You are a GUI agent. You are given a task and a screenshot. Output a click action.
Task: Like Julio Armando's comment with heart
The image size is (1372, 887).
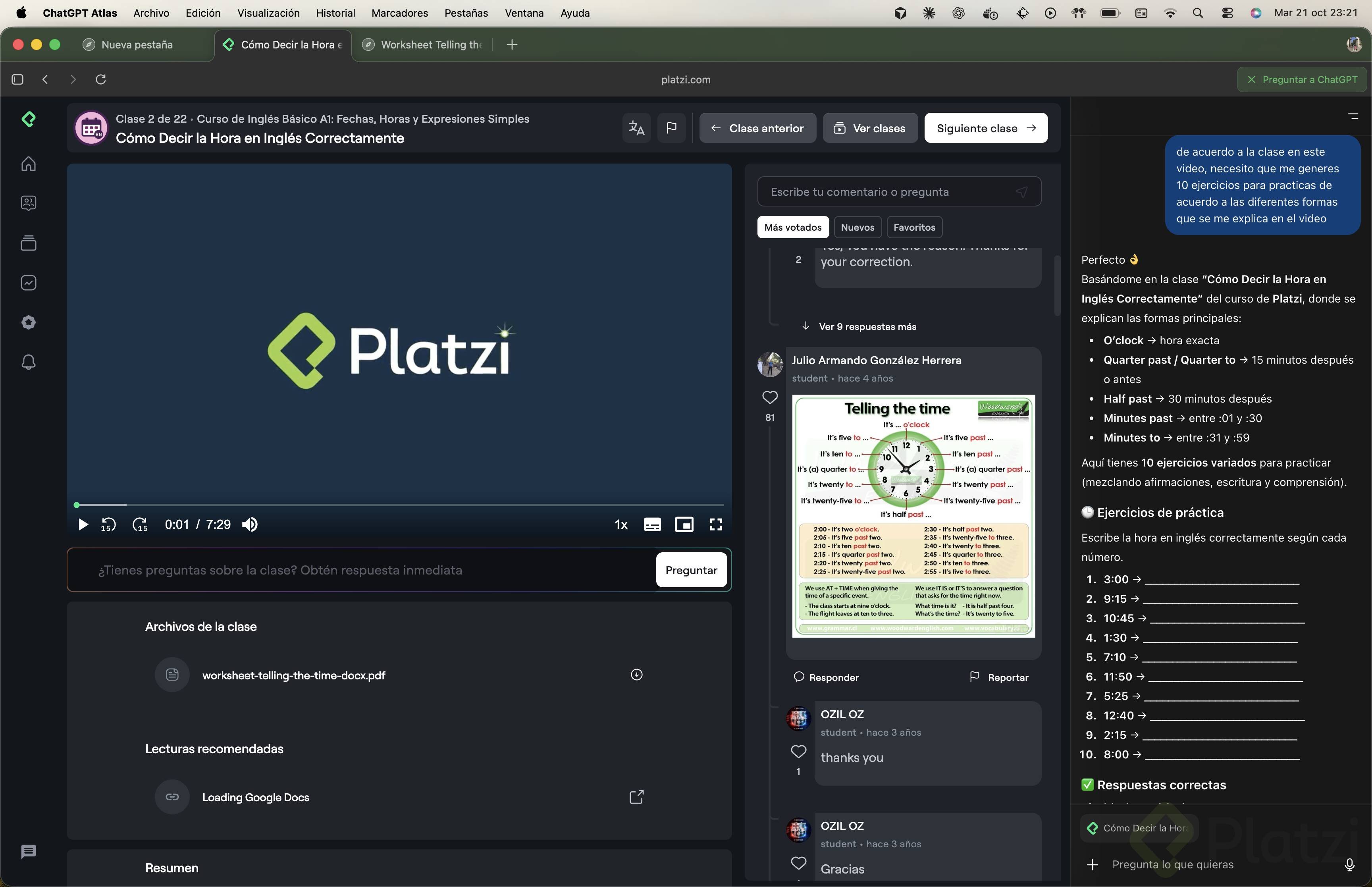click(x=770, y=397)
